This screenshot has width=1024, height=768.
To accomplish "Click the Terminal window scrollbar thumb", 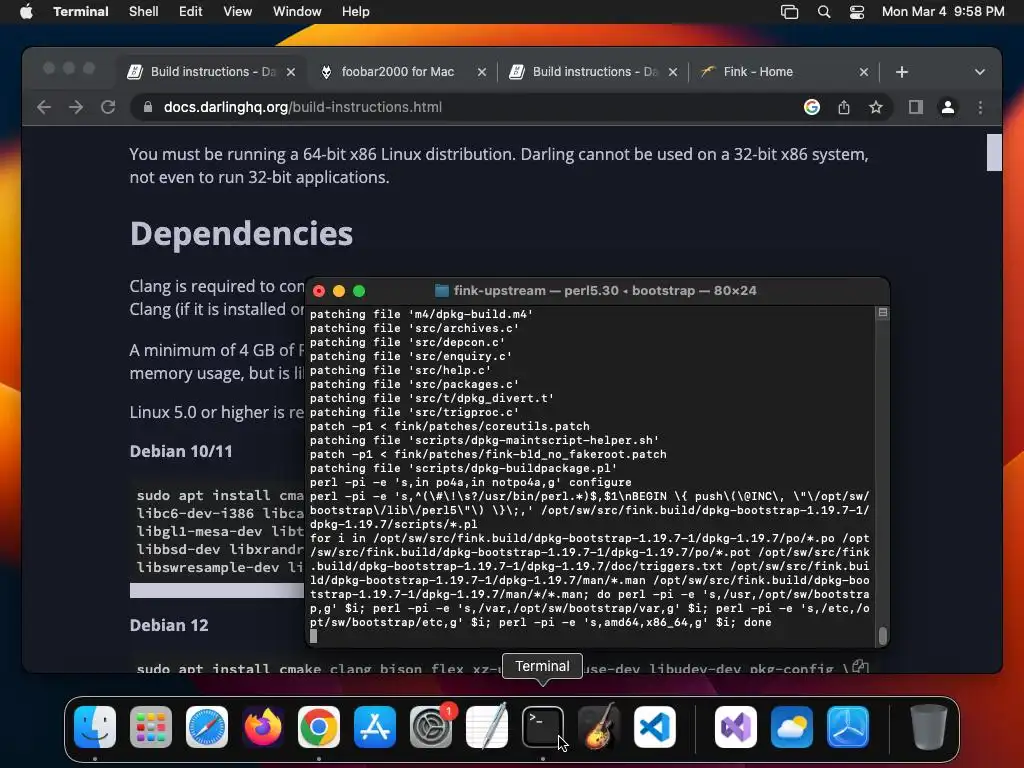I will click(x=883, y=635).
